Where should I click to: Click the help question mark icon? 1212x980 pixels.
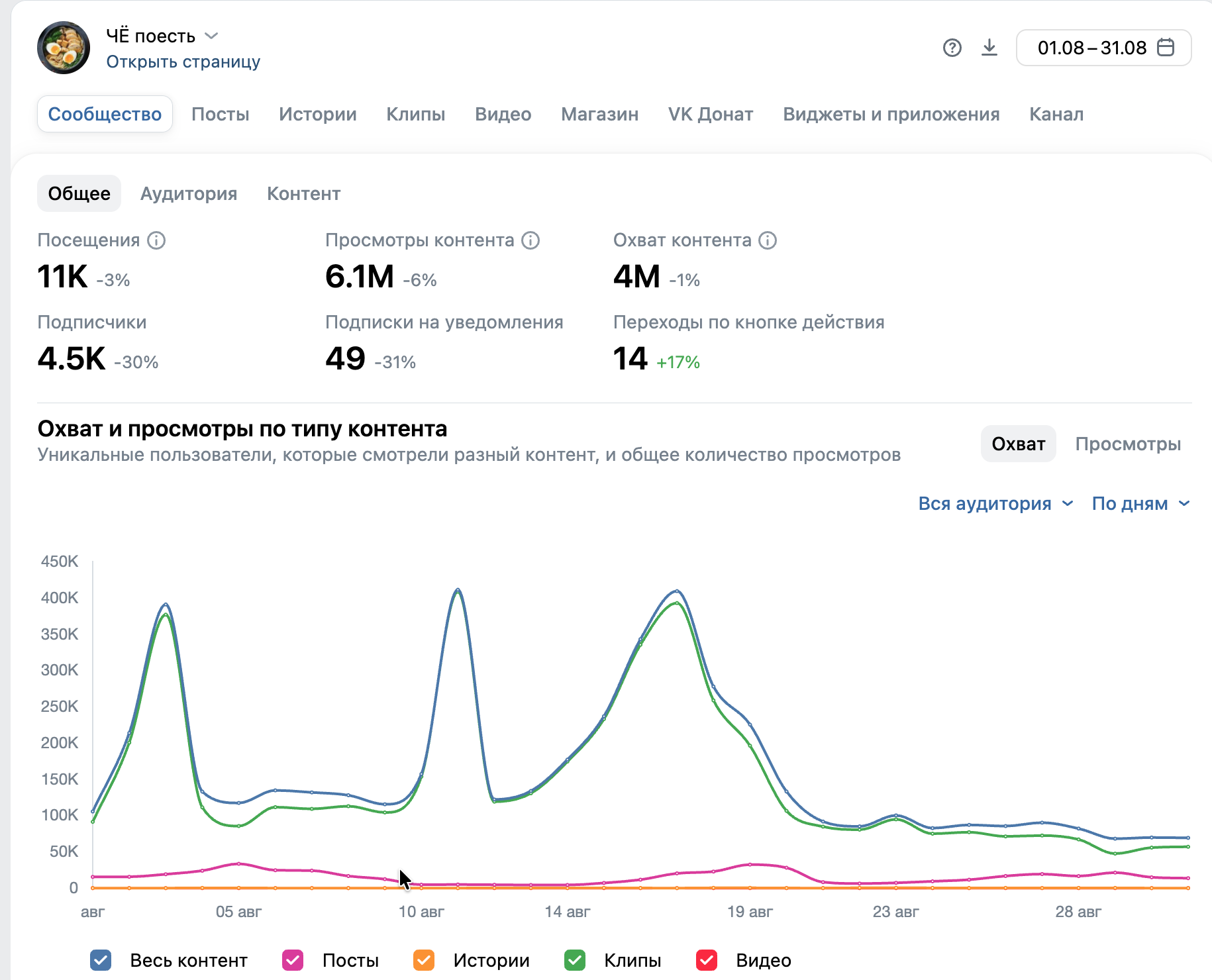pos(952,48)
